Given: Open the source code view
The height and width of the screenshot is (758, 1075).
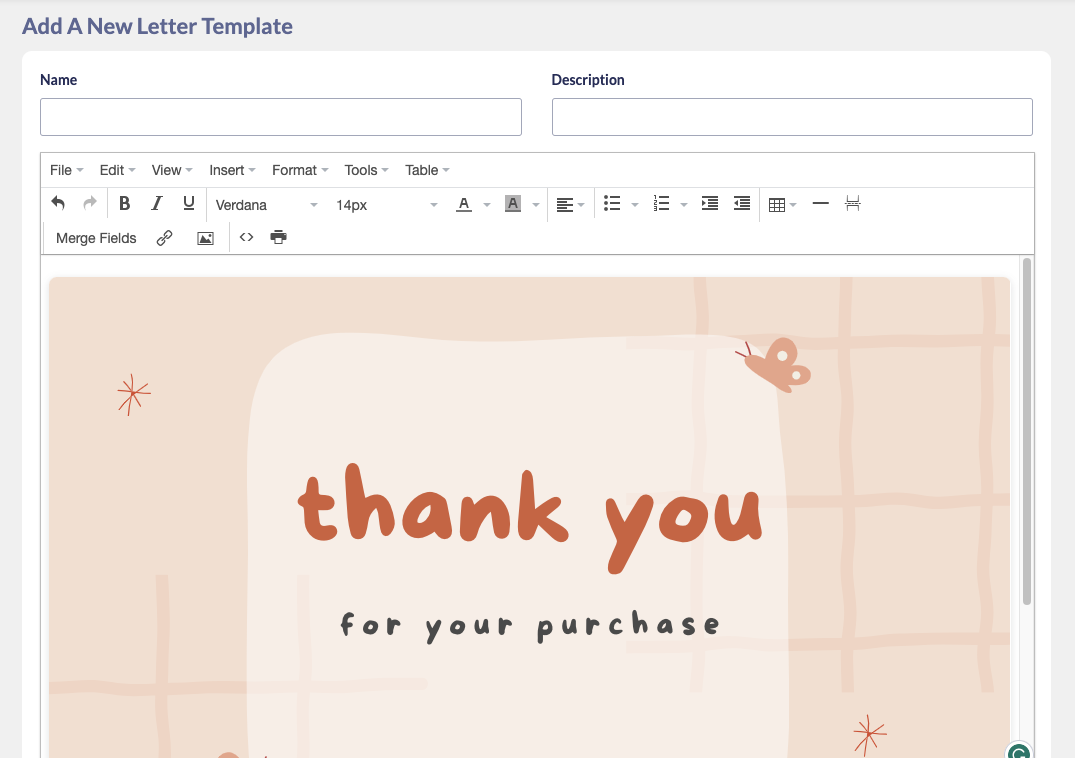Looking at the screenshot, I should coord(246,237).
